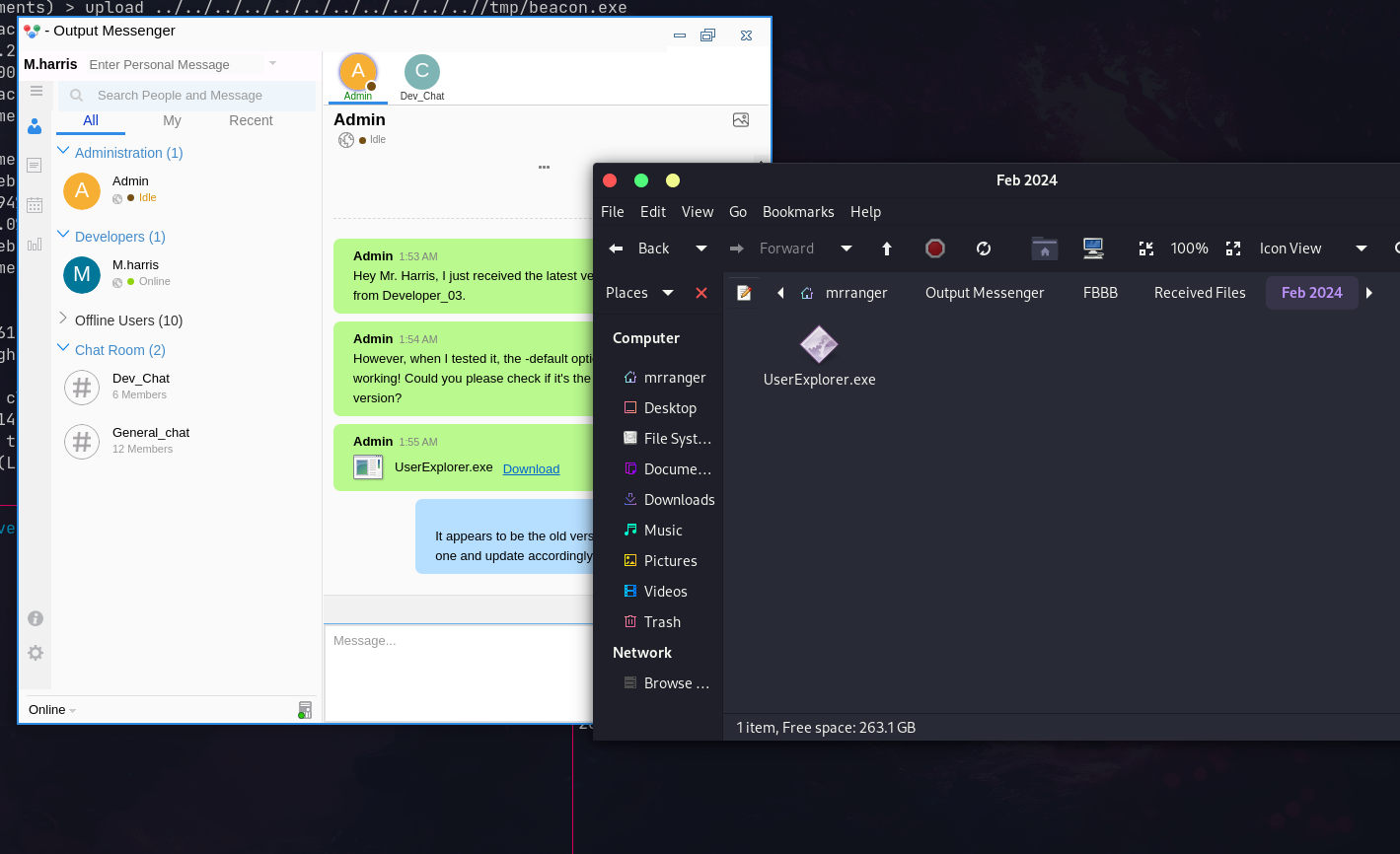
Task: Collapse the Administration group
Action: (64, 152)
